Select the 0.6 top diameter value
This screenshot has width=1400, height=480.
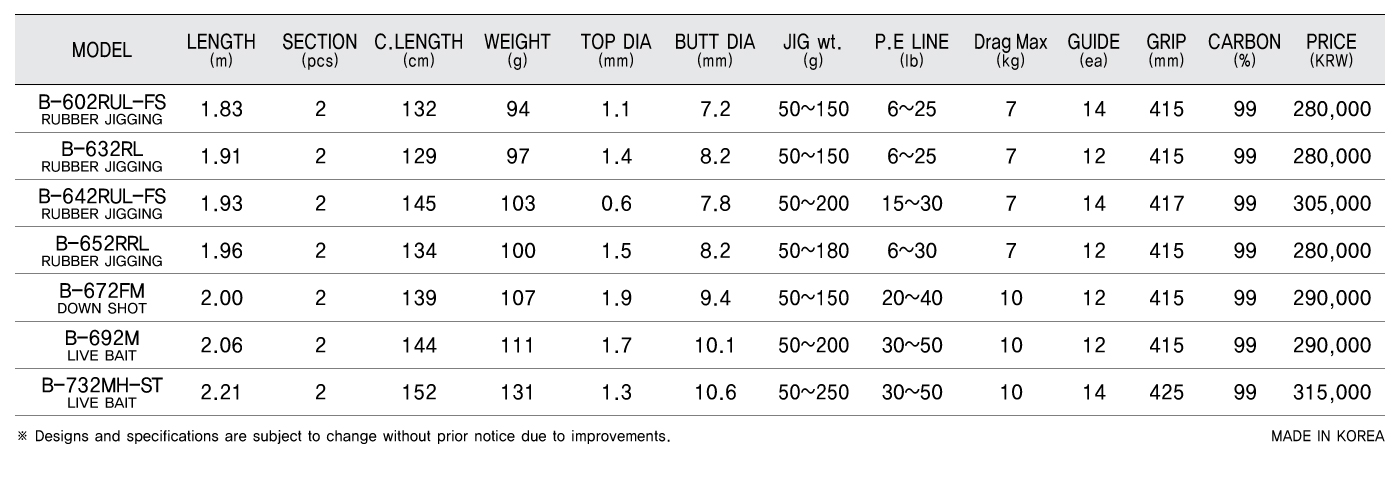617,204
